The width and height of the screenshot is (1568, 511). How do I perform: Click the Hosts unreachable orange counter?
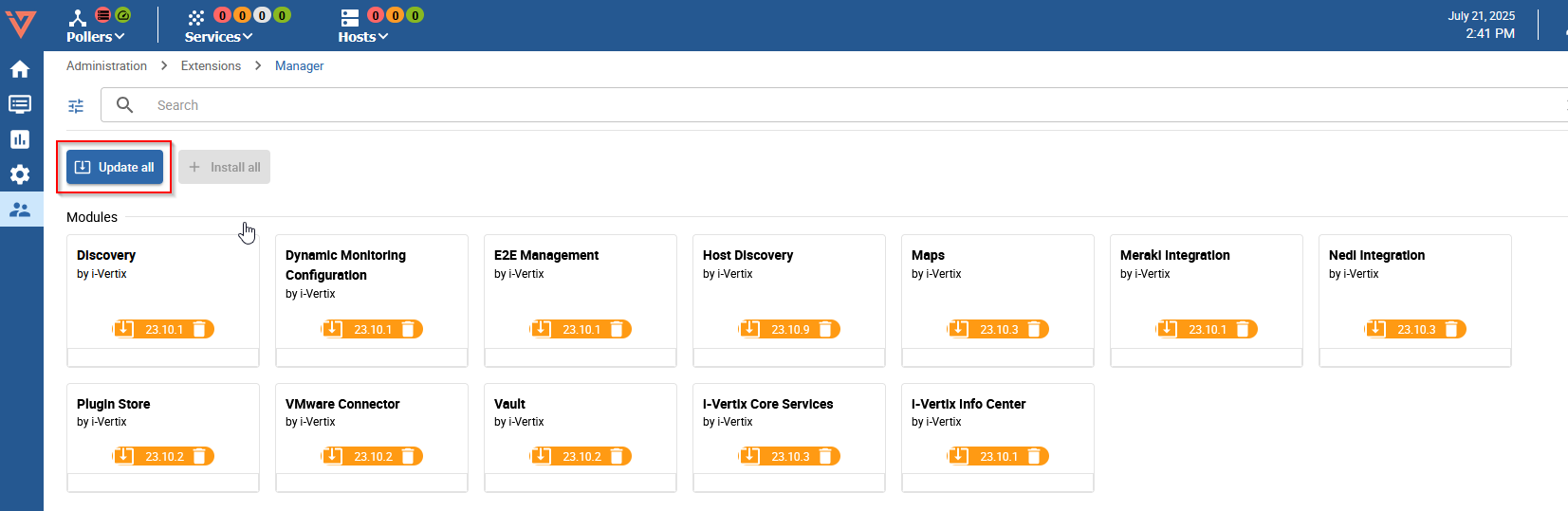coord(396,15)
